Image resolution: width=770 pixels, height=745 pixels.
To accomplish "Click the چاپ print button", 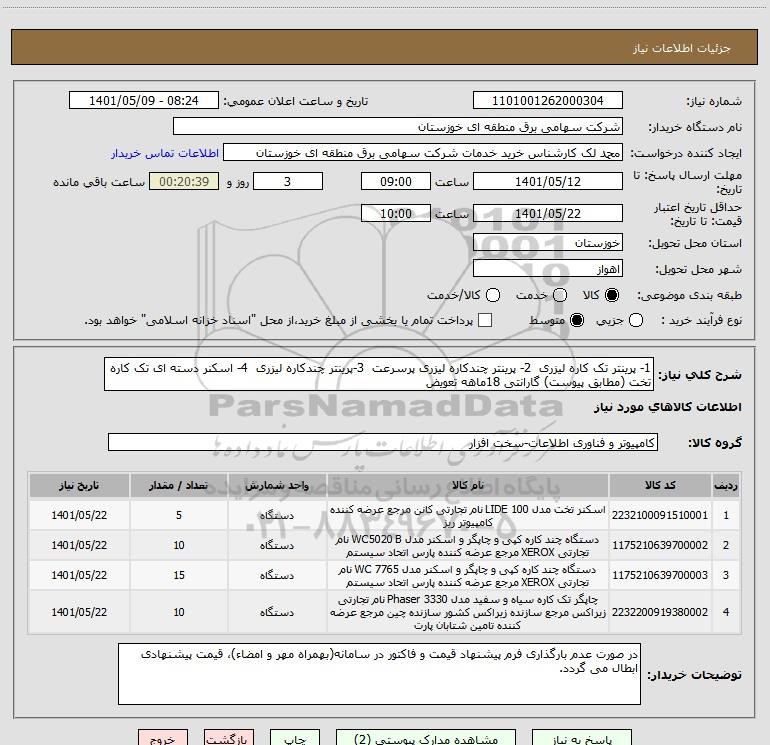I will pyautogui.click(x=295, y=738).
